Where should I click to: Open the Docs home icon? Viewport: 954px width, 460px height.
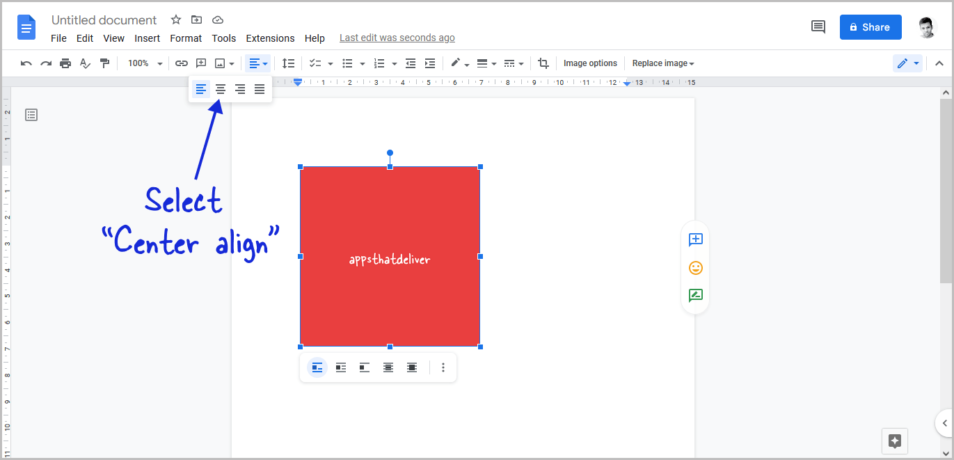click(x=27, y=27)
